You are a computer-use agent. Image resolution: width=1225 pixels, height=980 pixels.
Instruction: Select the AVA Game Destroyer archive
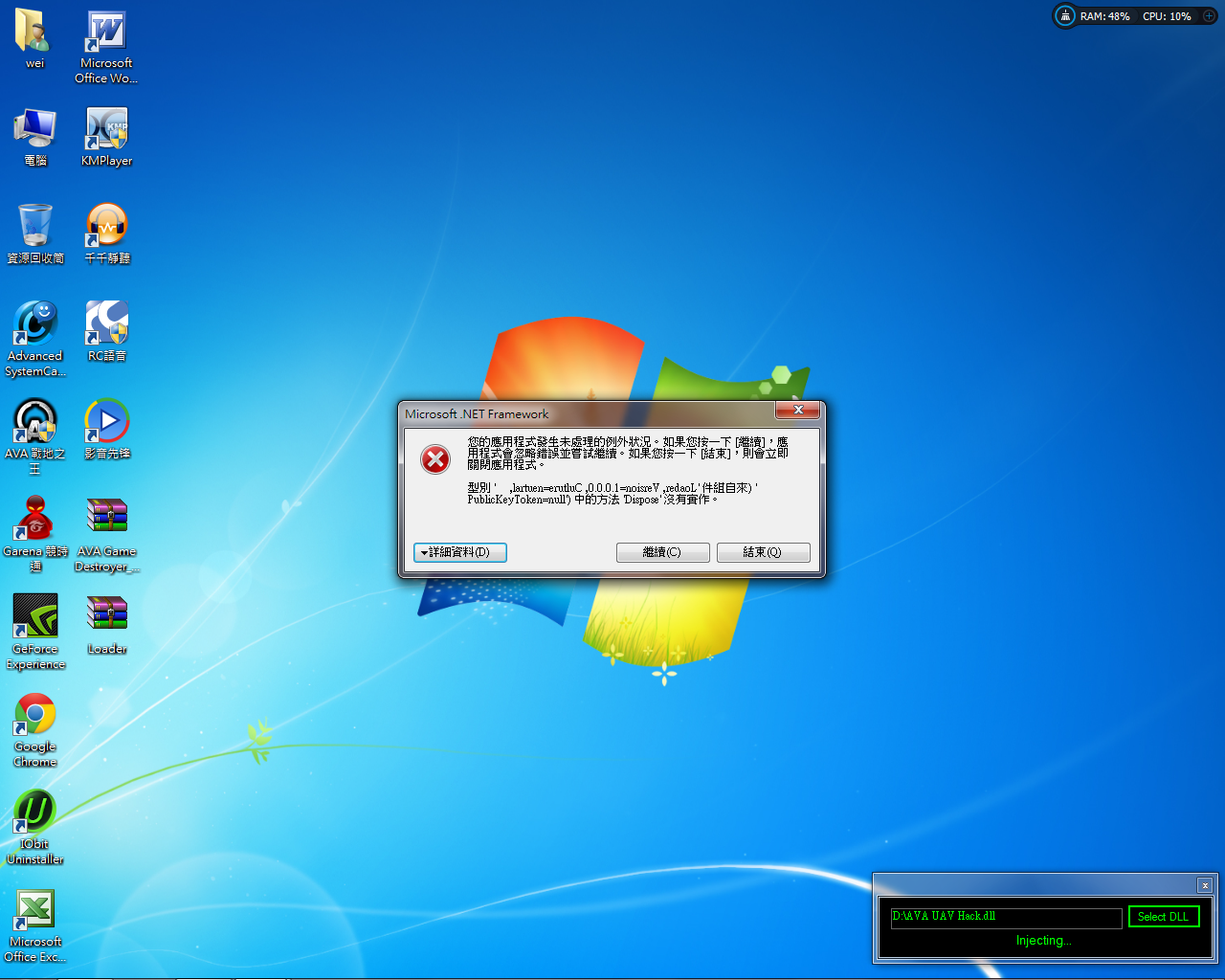pos(106,534)
